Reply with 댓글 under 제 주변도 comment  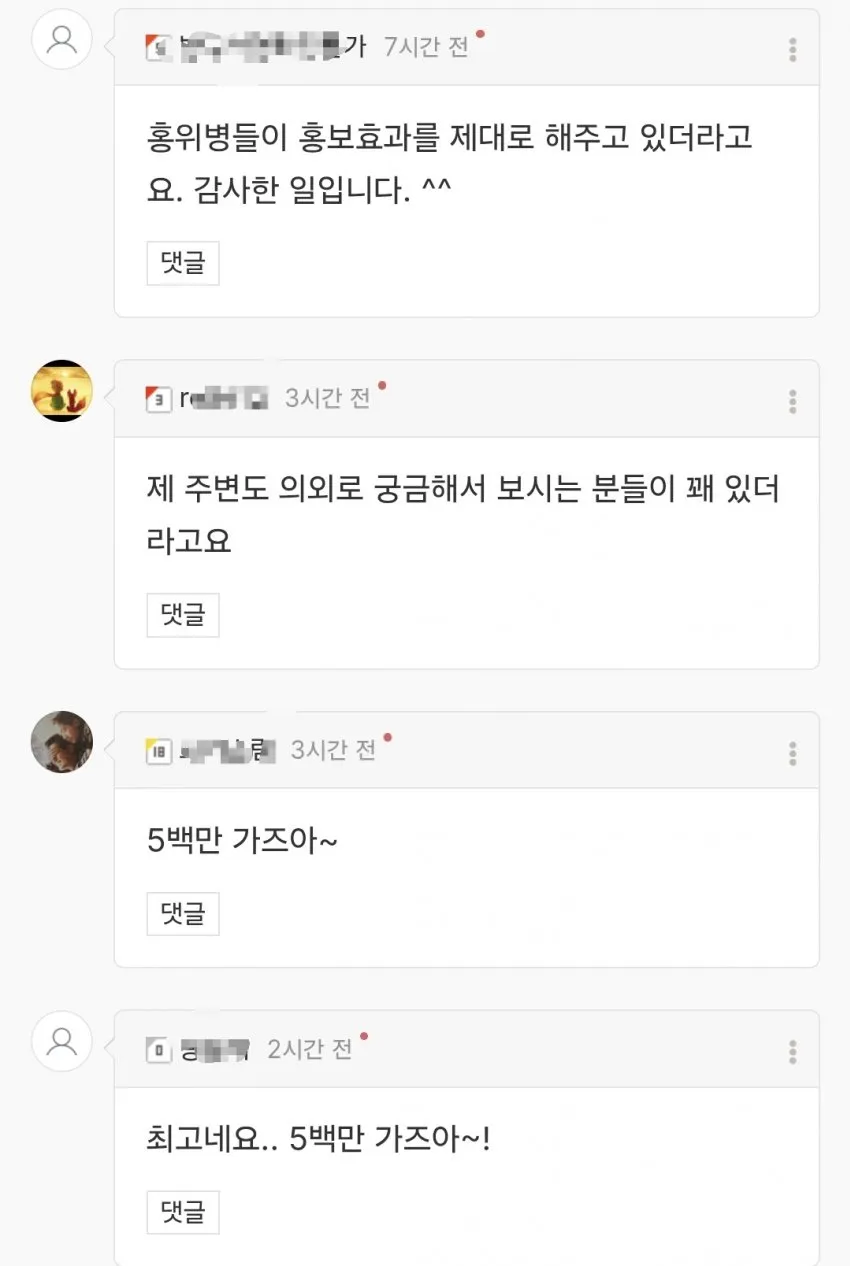coord(183,615)
